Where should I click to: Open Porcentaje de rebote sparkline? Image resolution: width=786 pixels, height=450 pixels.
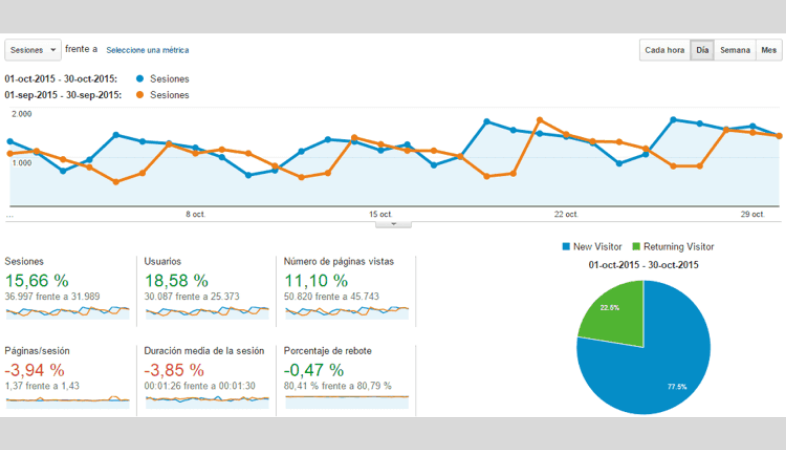(x=347, y=401)
